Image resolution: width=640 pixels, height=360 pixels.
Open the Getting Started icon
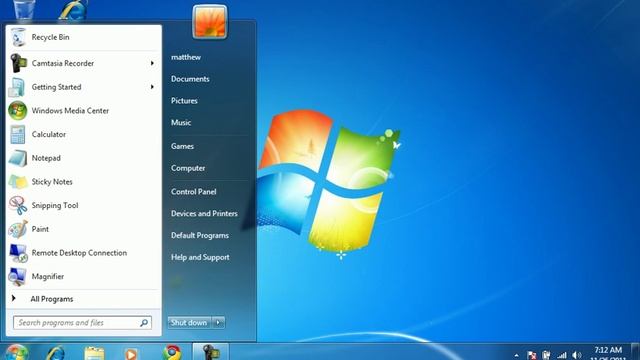[17, 87]
